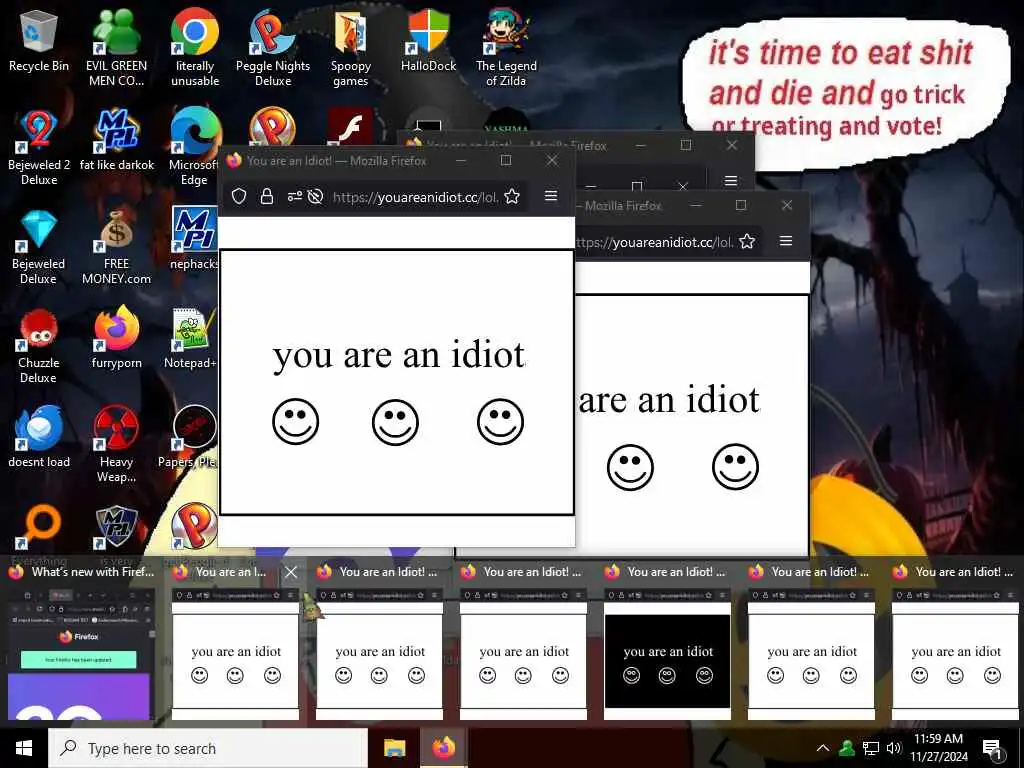1024x768 pixels.
Task: Open Firefox shortcut named furryporn
Action: (116, 338)
